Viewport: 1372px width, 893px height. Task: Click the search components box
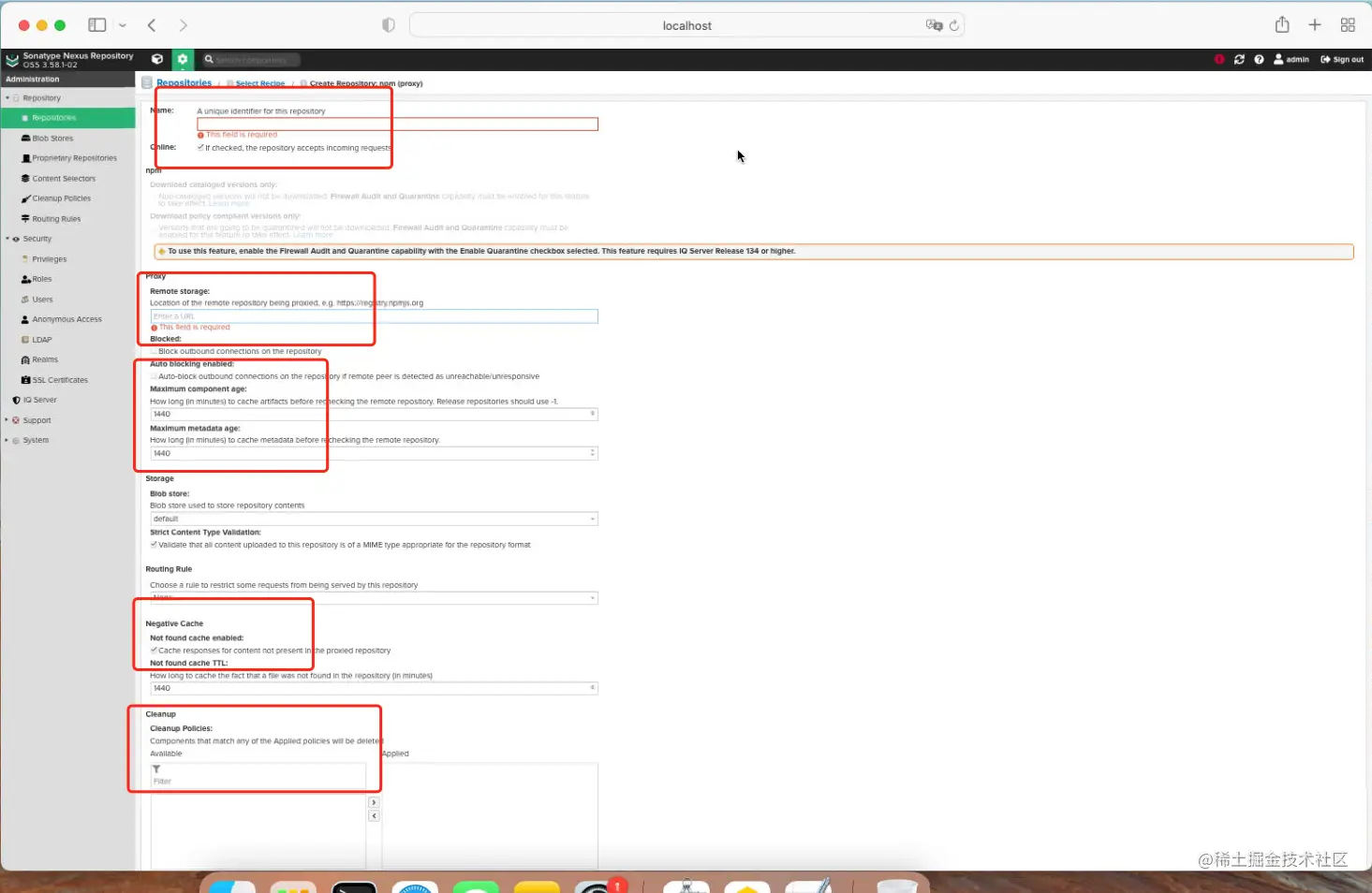251,59
